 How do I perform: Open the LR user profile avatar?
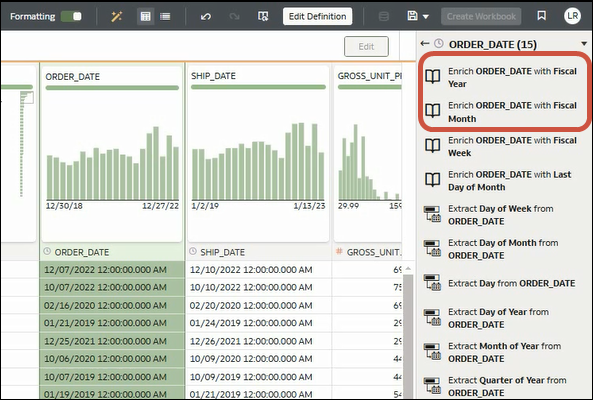click(x=573, y=16)
